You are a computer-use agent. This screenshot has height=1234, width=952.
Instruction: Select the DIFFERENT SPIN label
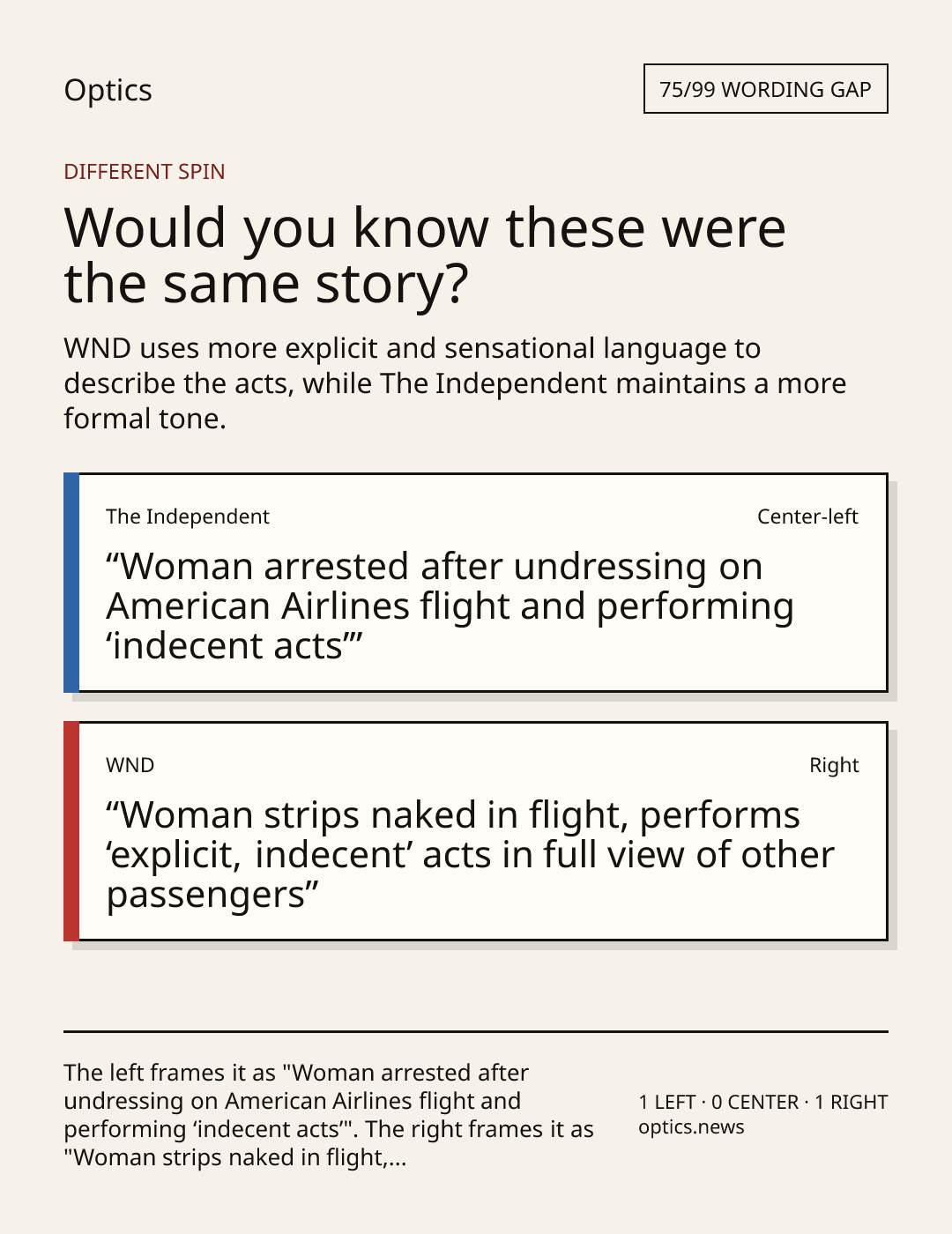[x=145, y=172]
